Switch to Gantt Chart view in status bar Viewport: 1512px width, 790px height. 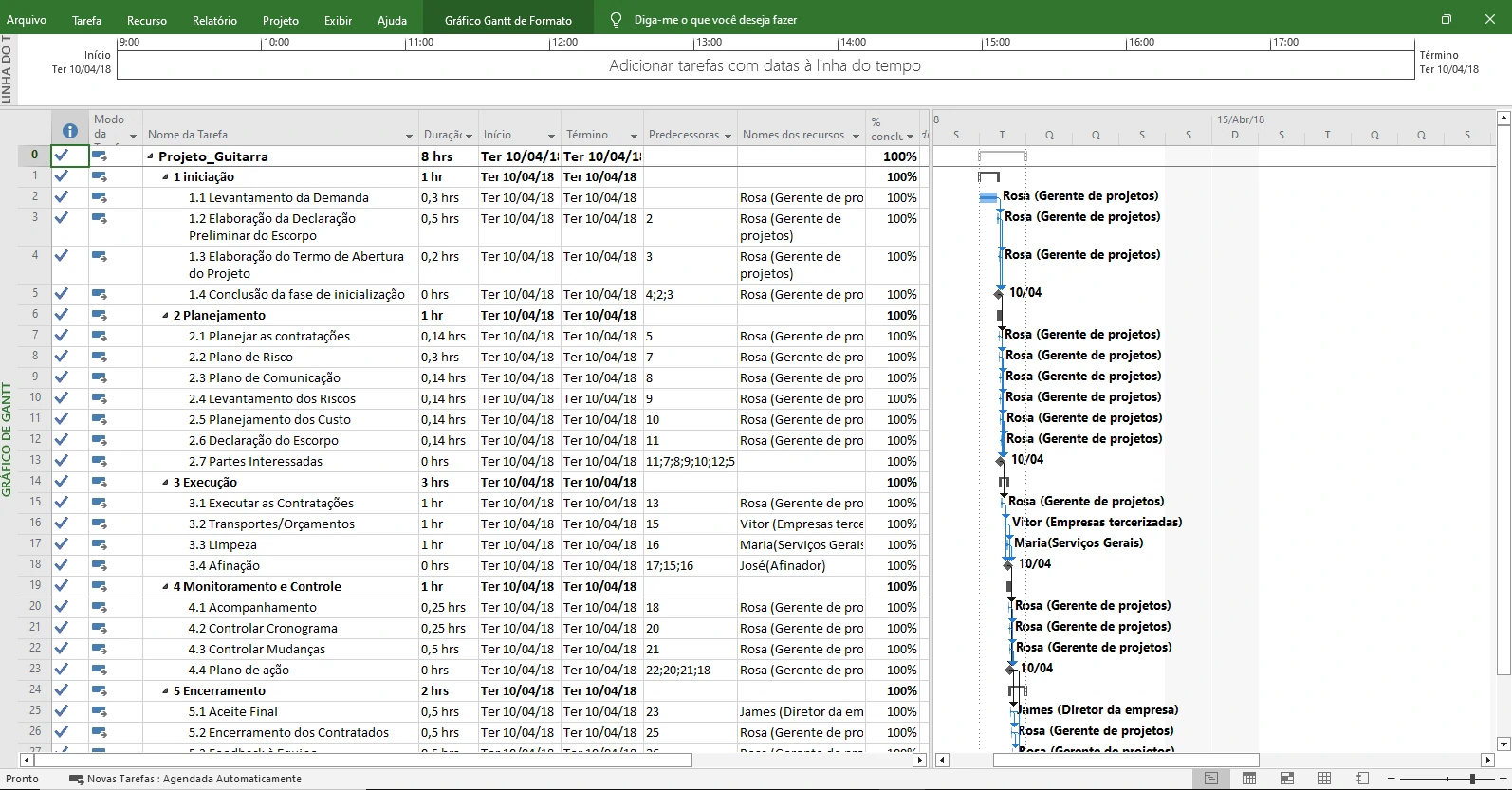[1211, 779]
